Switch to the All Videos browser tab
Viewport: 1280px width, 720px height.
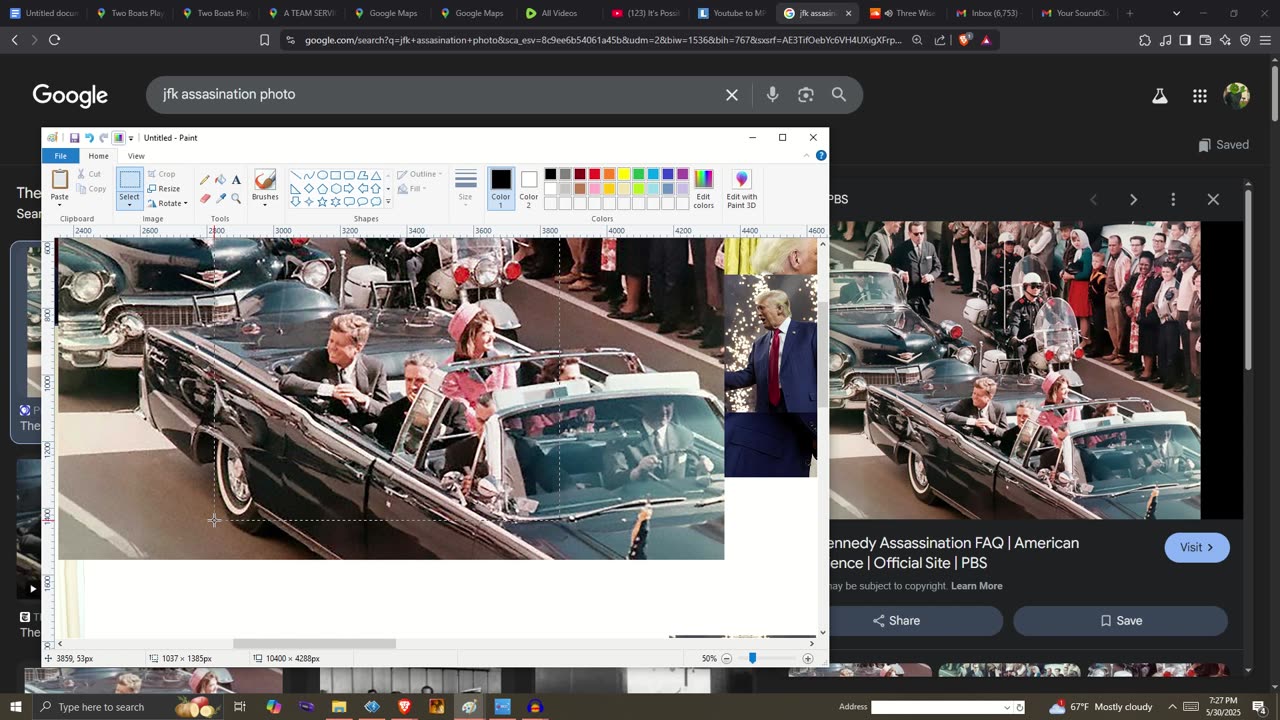click(x=558, y=13)
